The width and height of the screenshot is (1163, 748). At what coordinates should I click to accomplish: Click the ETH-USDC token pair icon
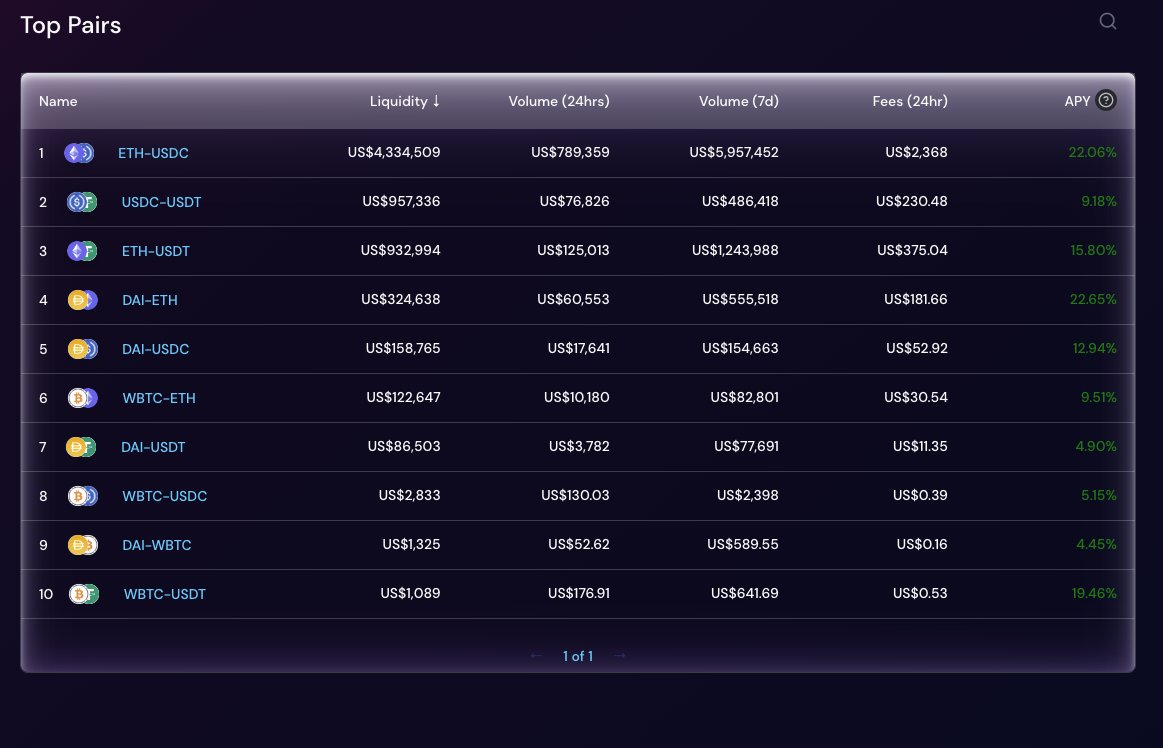79,153
